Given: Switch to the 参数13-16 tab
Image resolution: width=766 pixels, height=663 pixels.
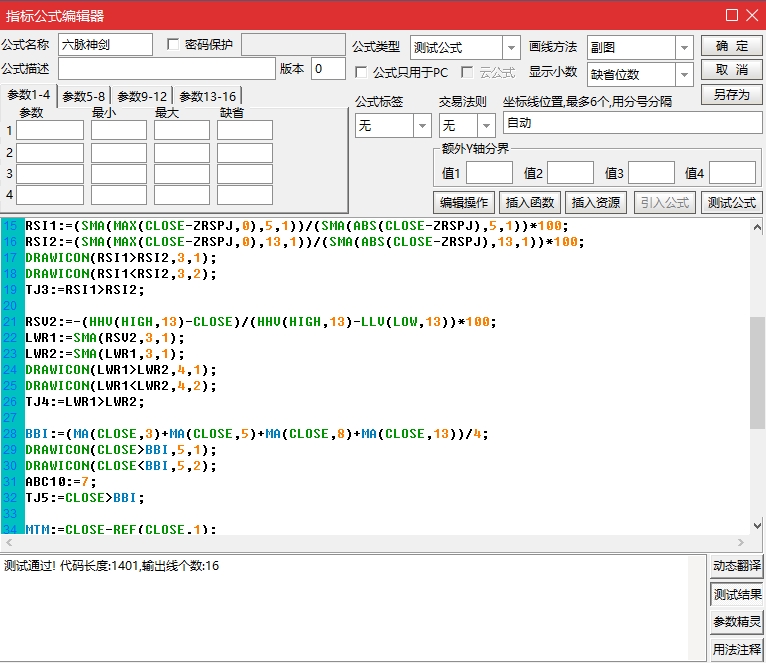Looking at the screenshot, I should [x=208, y=96].
